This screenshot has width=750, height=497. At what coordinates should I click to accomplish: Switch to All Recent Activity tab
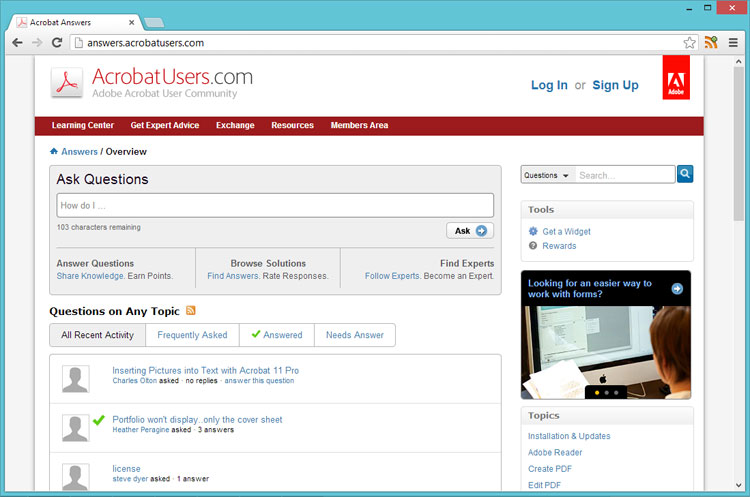(x=98, y=335)
